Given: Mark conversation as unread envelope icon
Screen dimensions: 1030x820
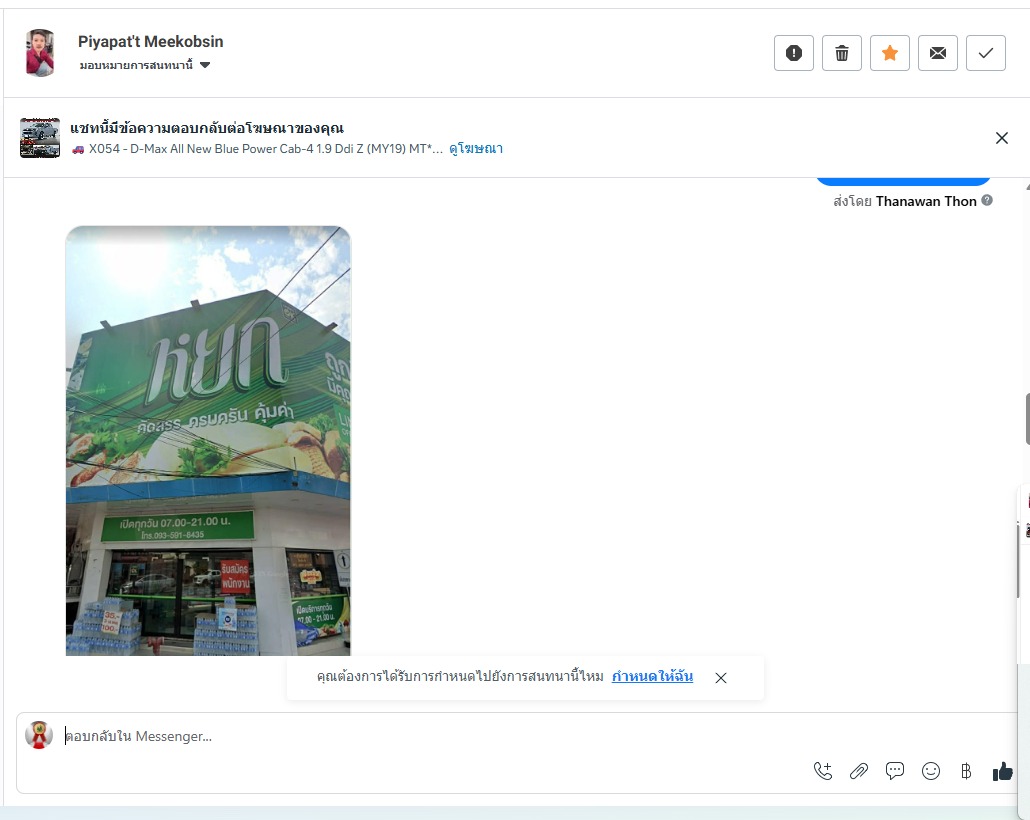Looking at the screenshot, I should click(x=937, y=53).
